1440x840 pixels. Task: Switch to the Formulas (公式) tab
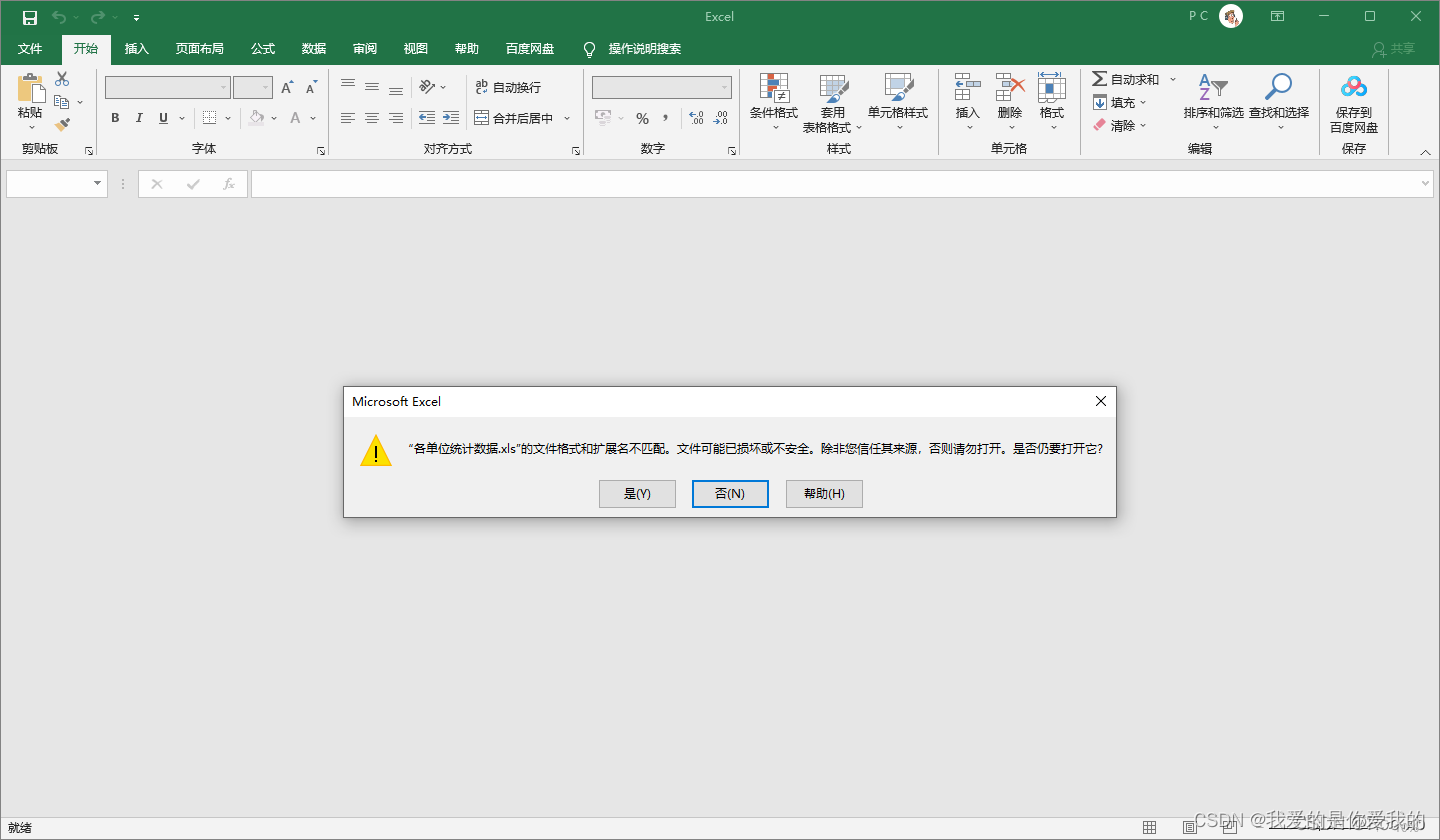(x=263, y=49)
